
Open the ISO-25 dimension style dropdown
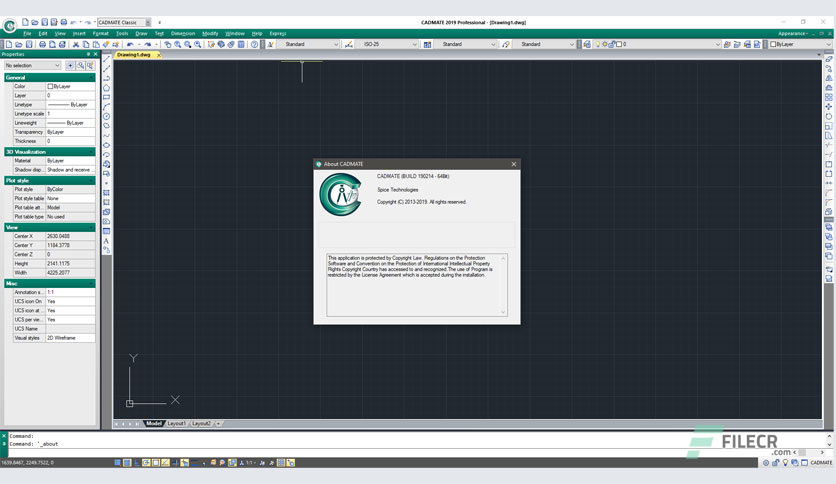pyautogui.click(x=387, y=44)
